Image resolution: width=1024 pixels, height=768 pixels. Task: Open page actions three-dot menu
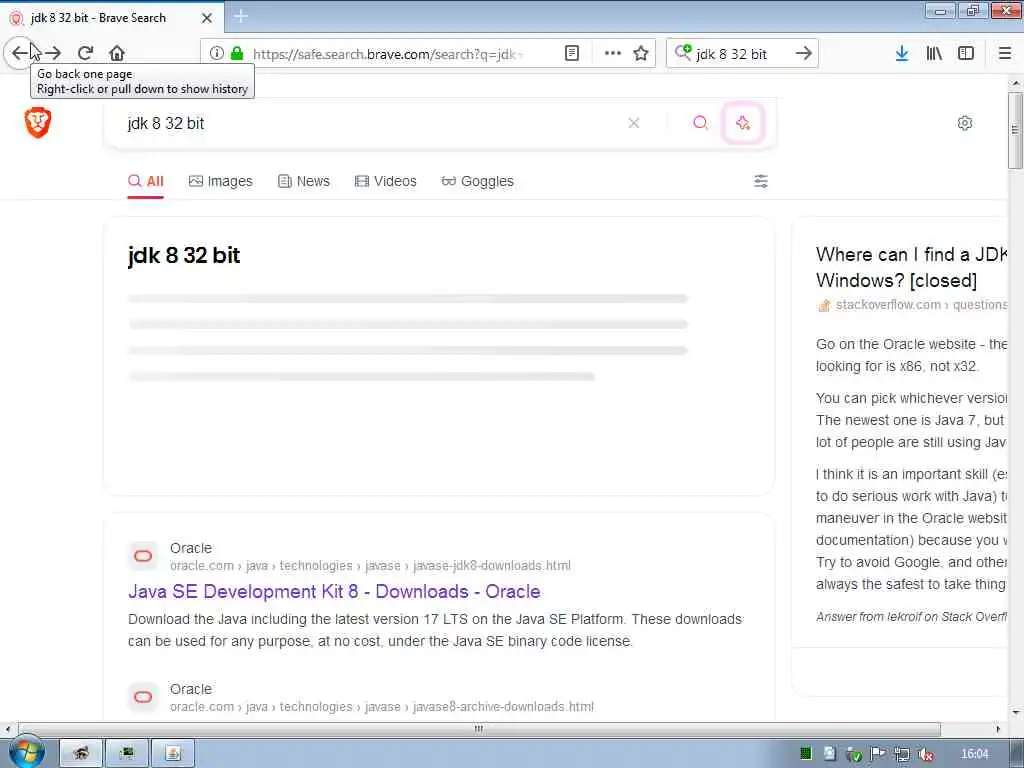click(613, 53)
